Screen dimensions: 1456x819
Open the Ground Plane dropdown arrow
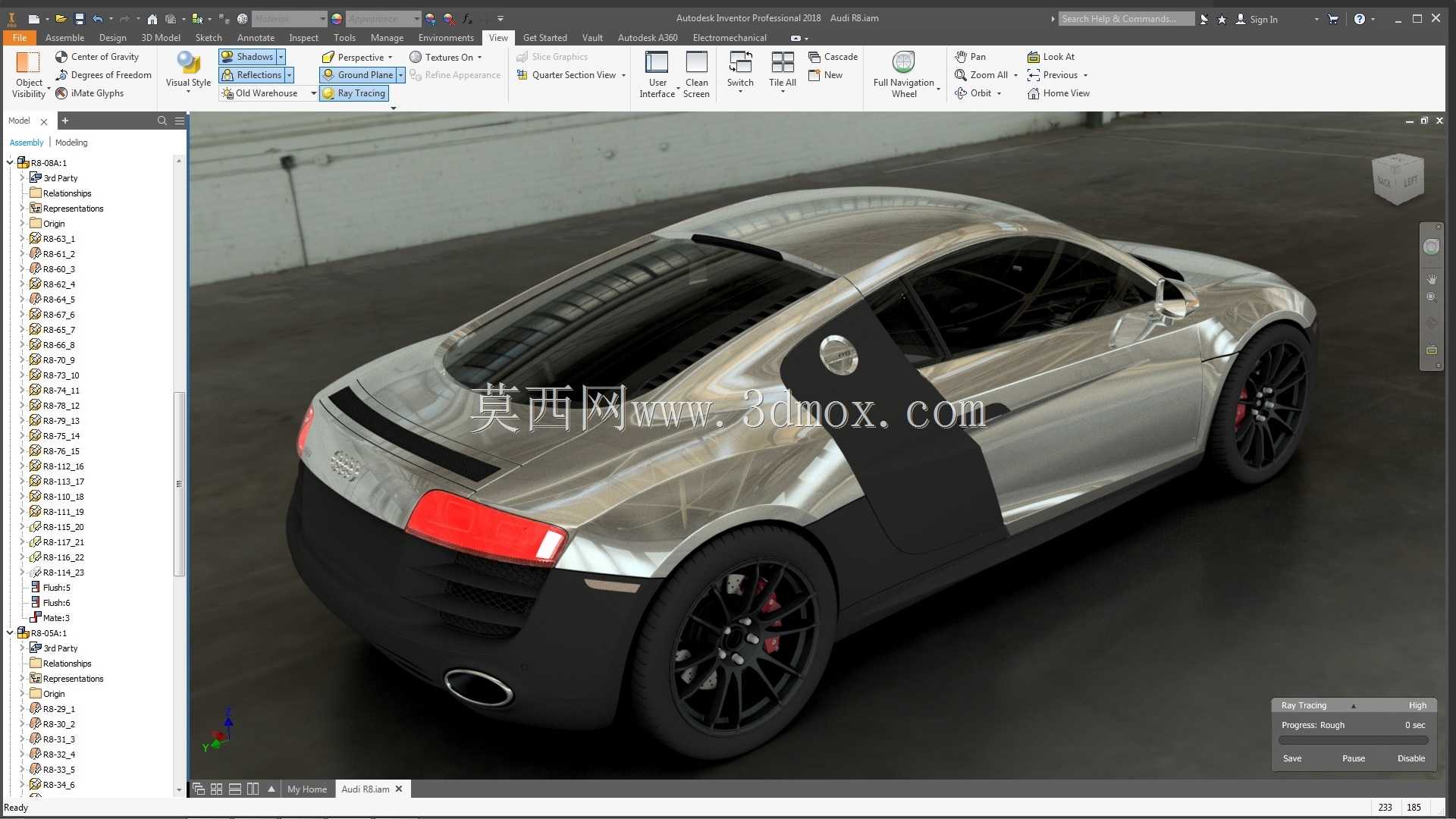click(400, 75)
